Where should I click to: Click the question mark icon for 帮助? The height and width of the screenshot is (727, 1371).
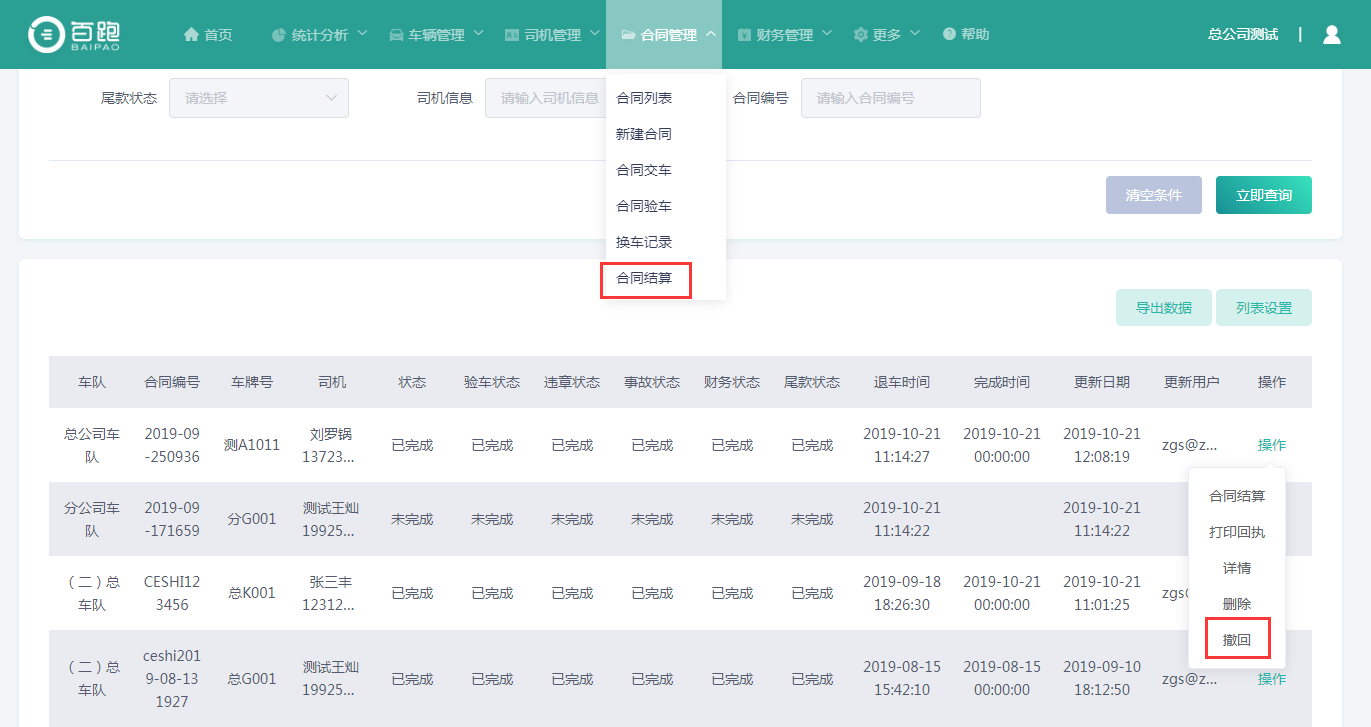[949, 34]
